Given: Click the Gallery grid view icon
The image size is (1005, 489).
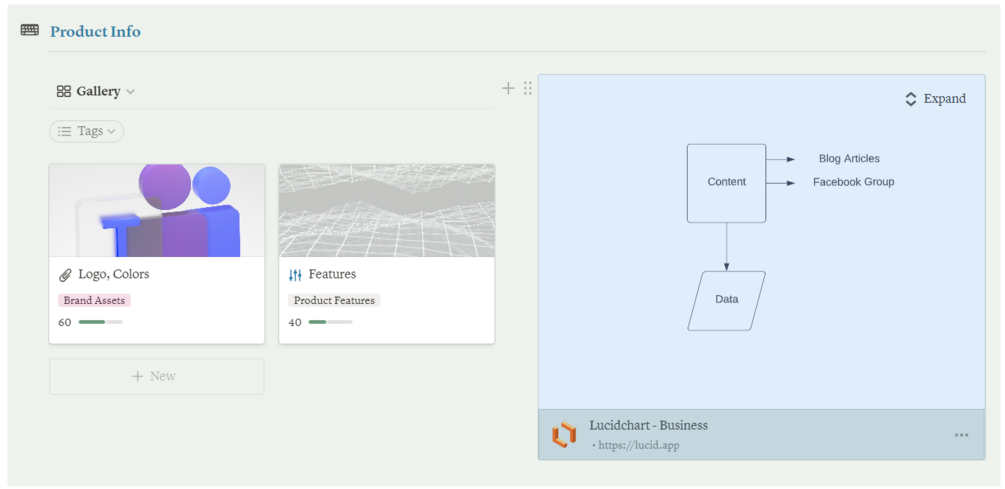Looking at the screenshot, I should [x=64, y=91].
